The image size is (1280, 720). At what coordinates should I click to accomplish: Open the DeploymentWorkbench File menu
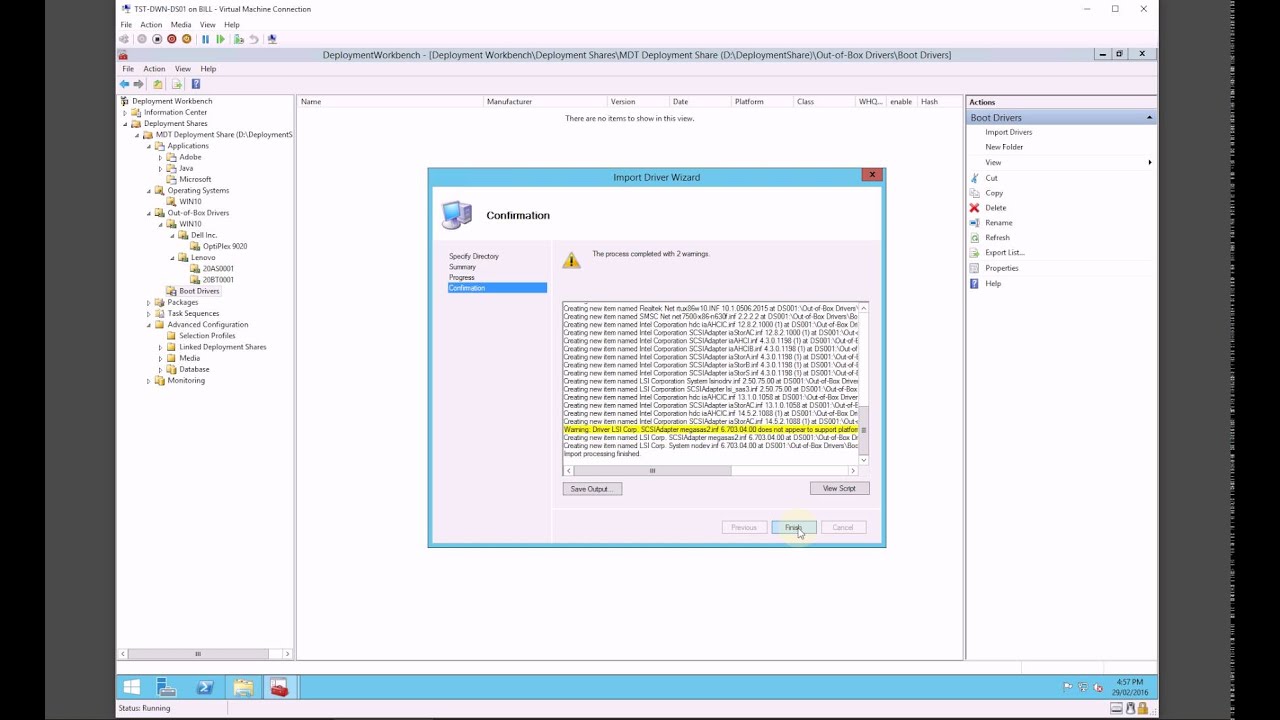tap(128, 69)
